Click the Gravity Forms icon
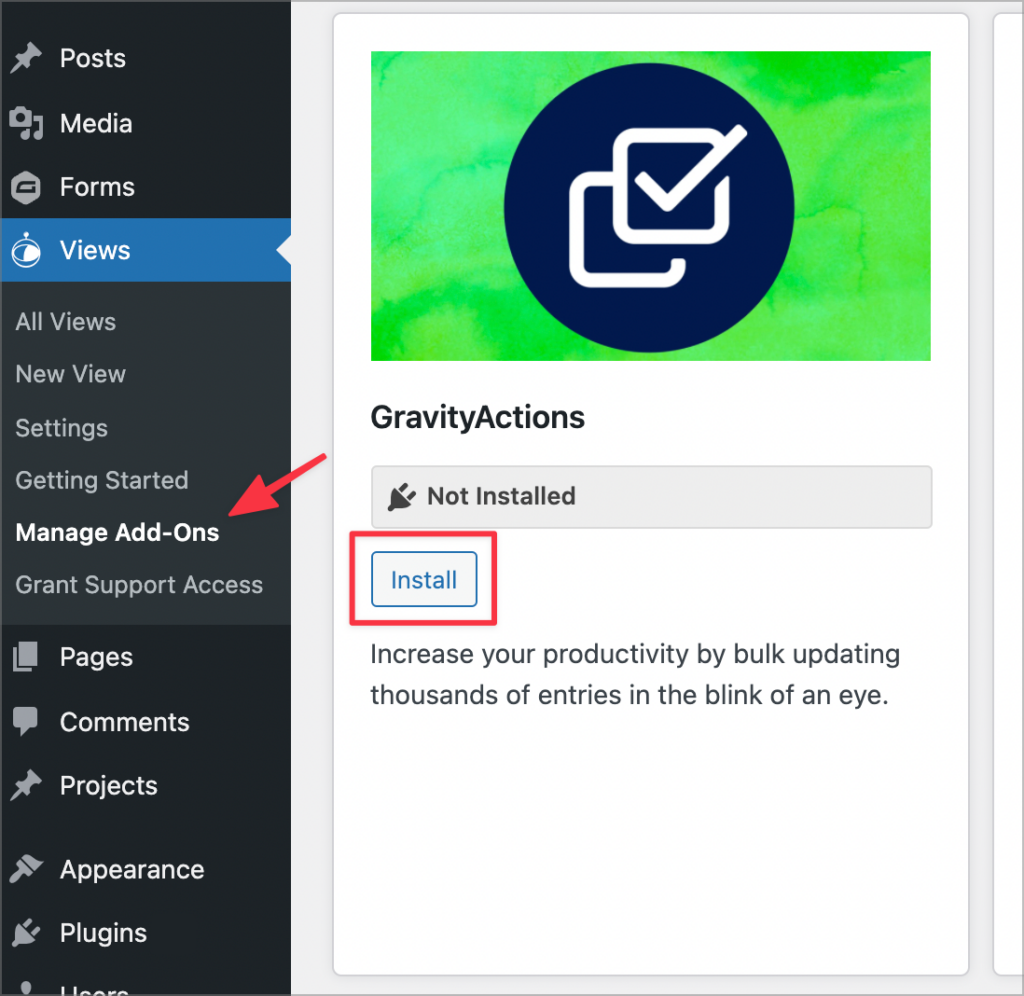Viewport: 1024px width, 996px height. (x=26, y=187)
